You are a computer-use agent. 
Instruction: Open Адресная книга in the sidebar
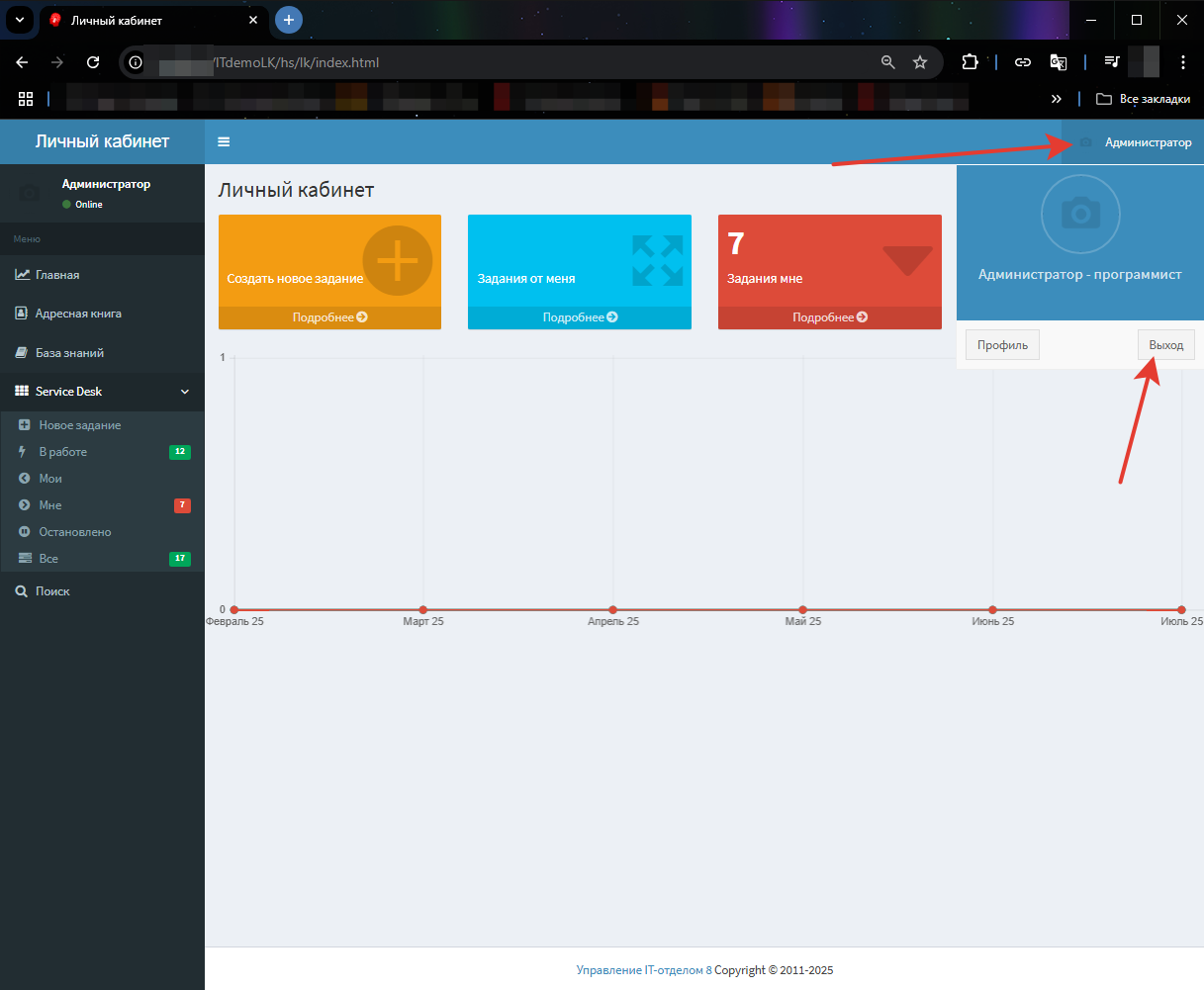(x=78, y=314)
